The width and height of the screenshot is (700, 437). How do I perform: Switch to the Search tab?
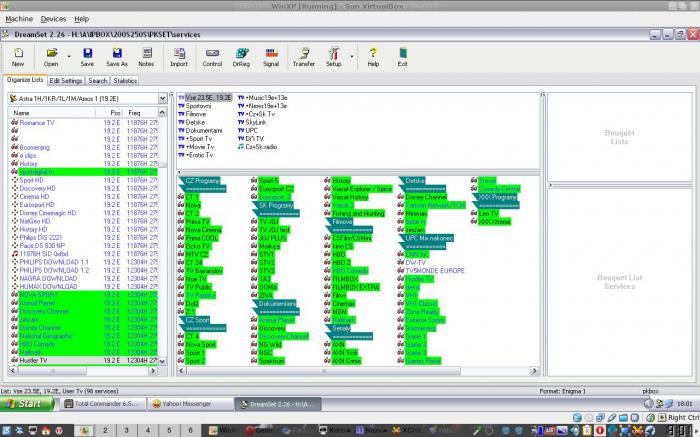click(98, 81)
